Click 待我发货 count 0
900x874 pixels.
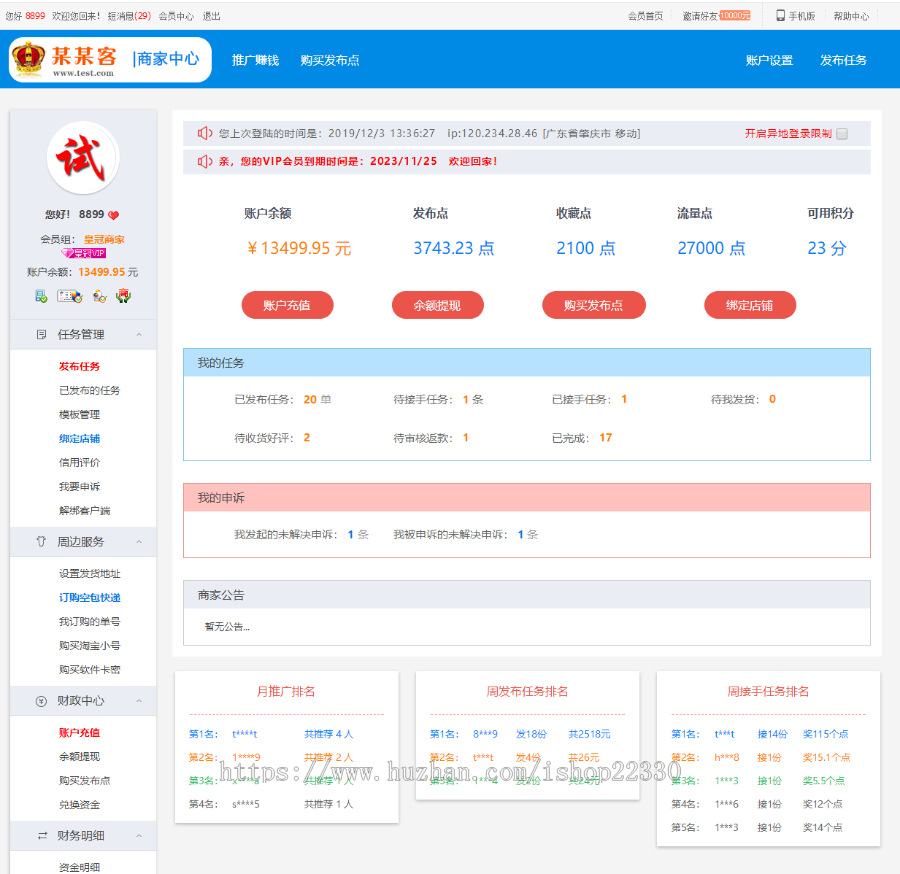pyautogui.click(x=773, y=399)
